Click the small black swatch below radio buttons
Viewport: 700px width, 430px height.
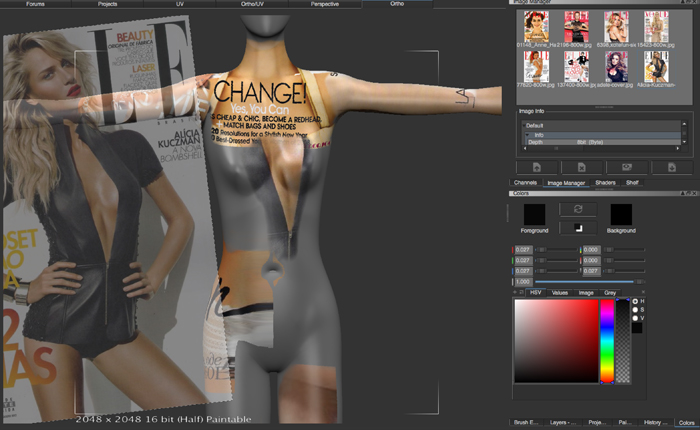coord(637,328)
